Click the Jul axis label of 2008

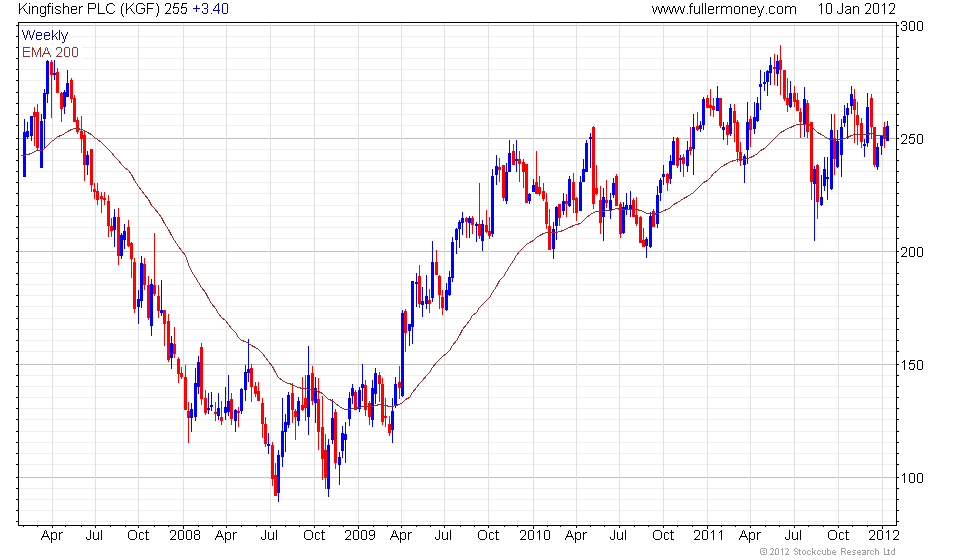[269, 536]
